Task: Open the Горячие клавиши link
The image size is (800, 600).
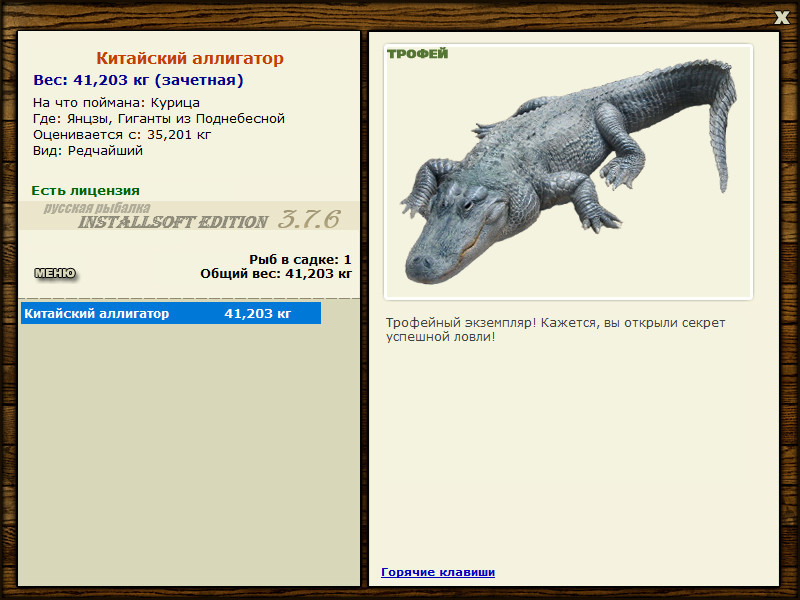Action: [438, 572]
